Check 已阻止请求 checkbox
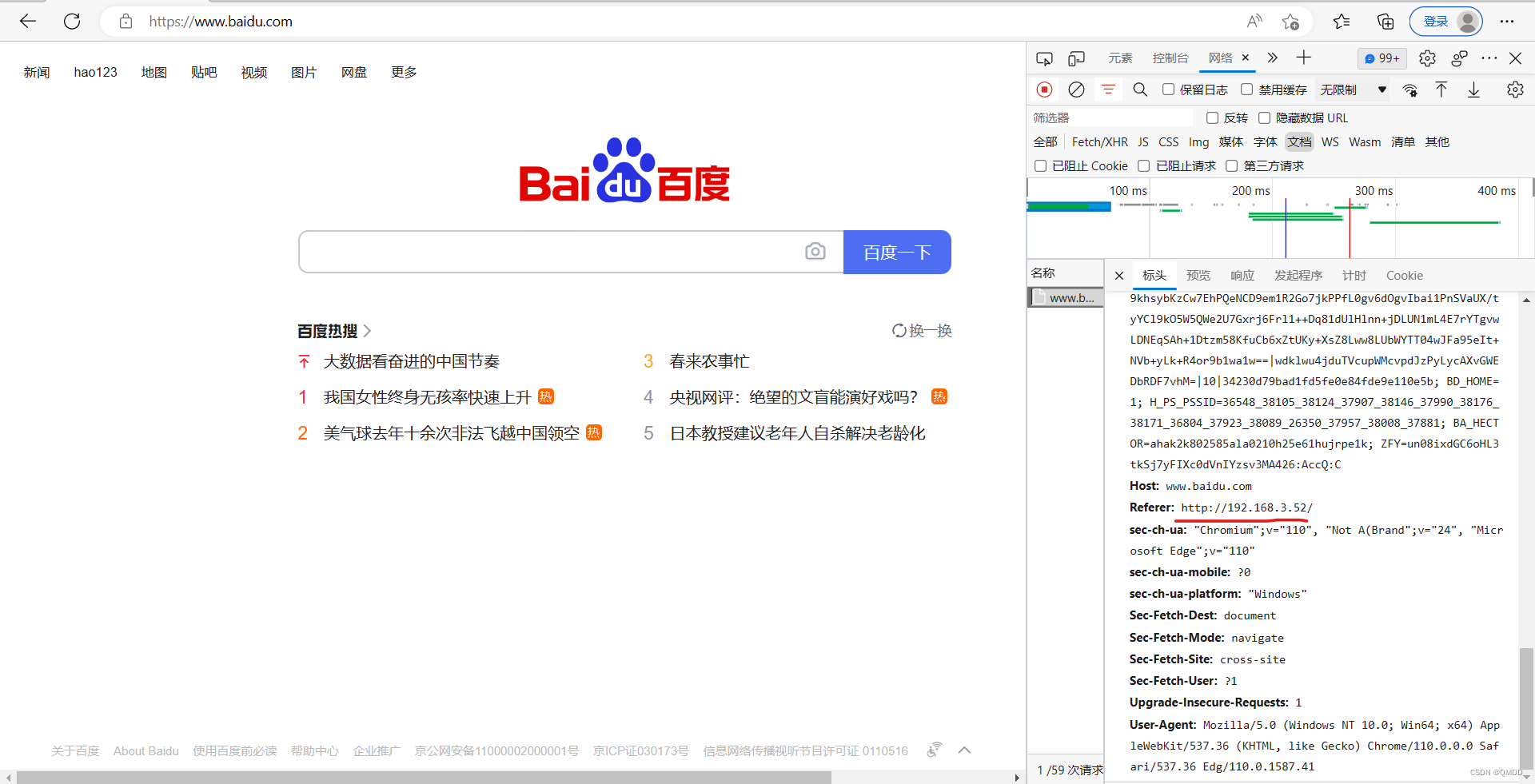The width and height of the screenshot is (1535, 784). pos(1143,165)
